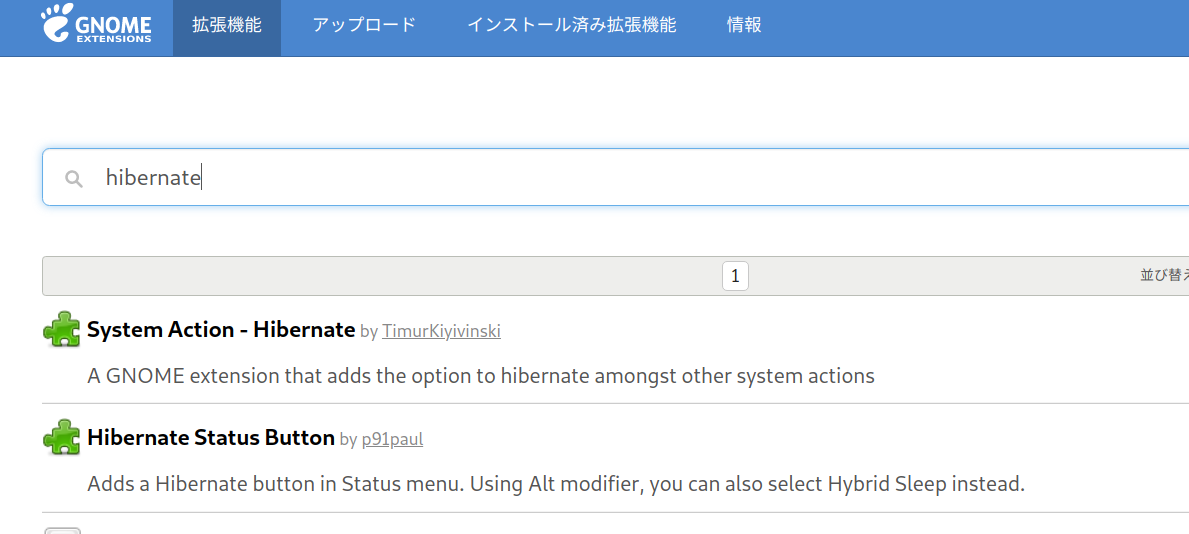Viewport: 1189px width, 534px height.
Task: Click the GNOME foot logo icon
Action: [59, 25]
